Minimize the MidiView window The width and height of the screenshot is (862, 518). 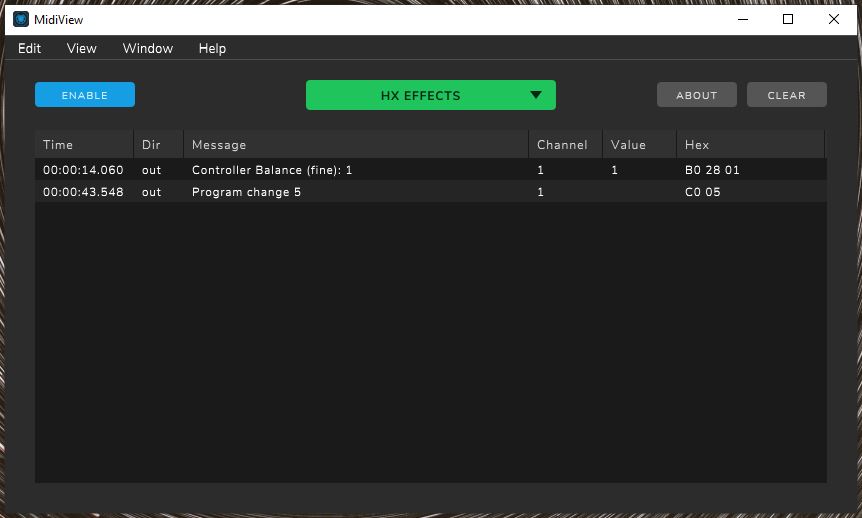[743, 19]
